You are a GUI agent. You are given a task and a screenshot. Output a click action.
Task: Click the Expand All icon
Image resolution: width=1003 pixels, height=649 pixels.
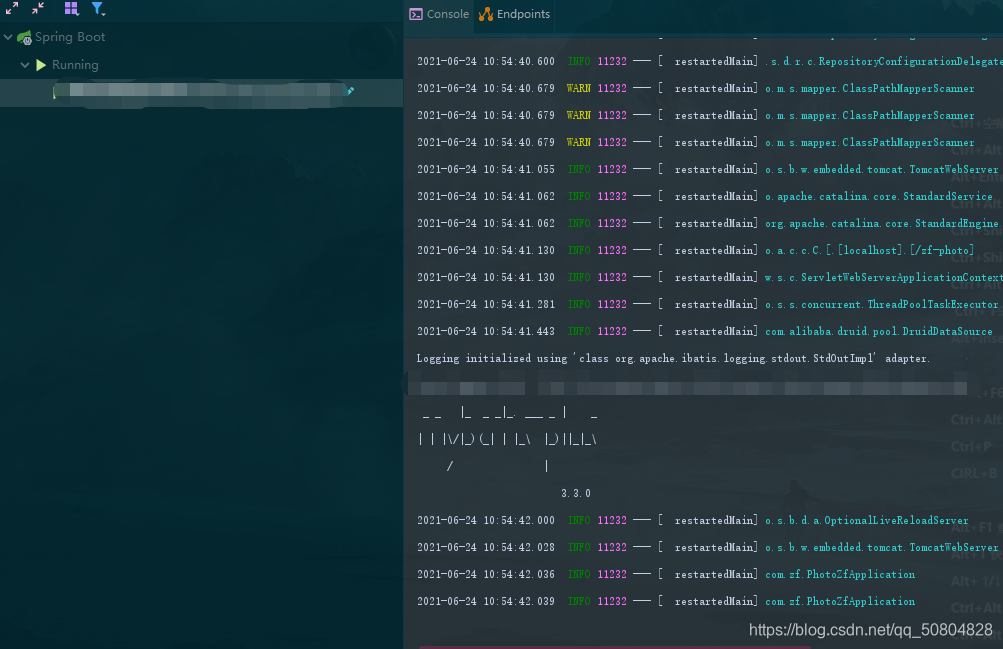(x=12, y=8)
